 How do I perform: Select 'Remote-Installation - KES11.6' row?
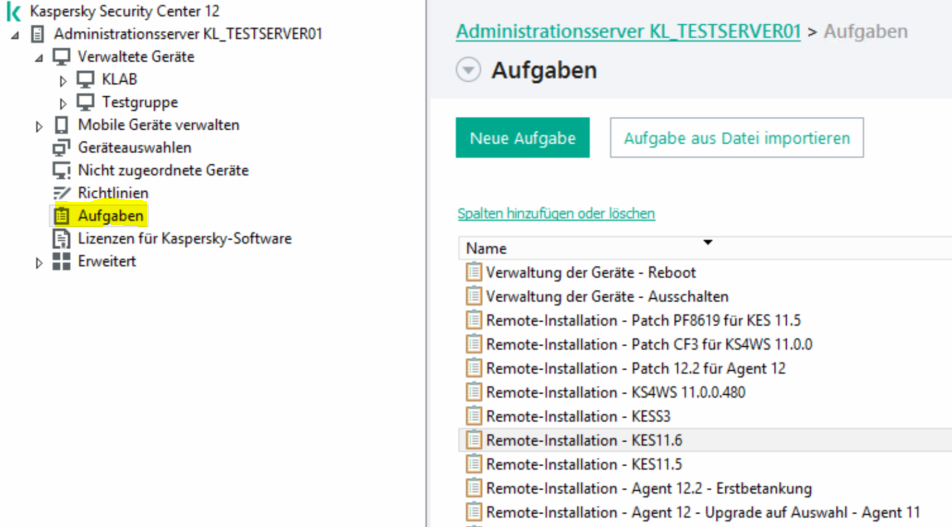[705, 440]
